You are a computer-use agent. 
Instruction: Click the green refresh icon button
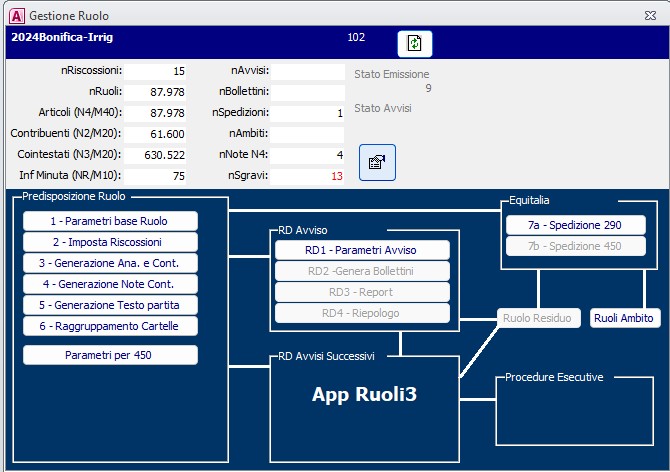(415, 44)
